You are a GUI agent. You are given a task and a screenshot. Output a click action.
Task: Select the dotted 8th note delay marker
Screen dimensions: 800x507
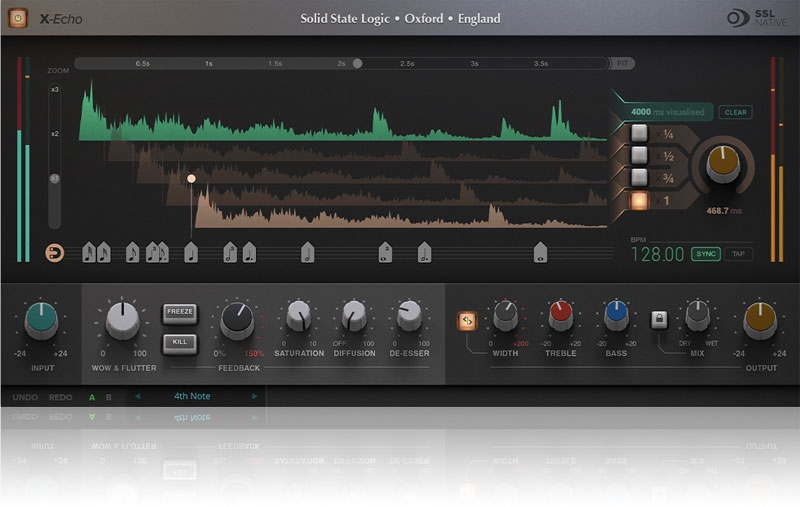click(x=164, y=252)
